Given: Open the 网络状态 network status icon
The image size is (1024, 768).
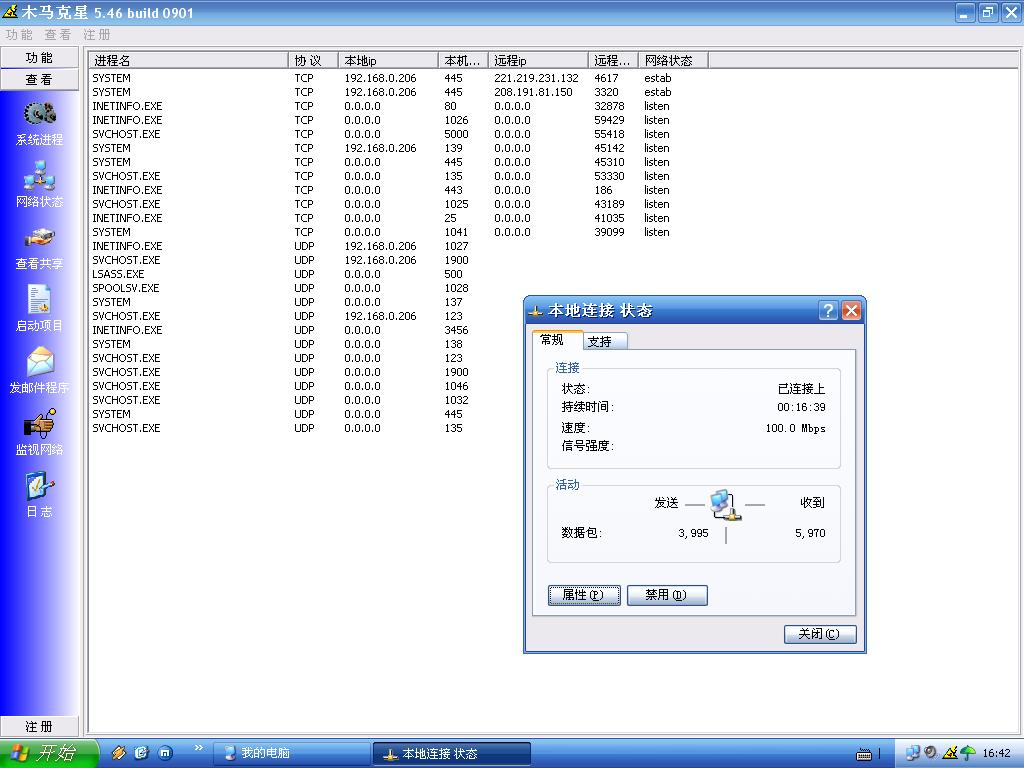Looking at the screenshot, I should 39,176.
